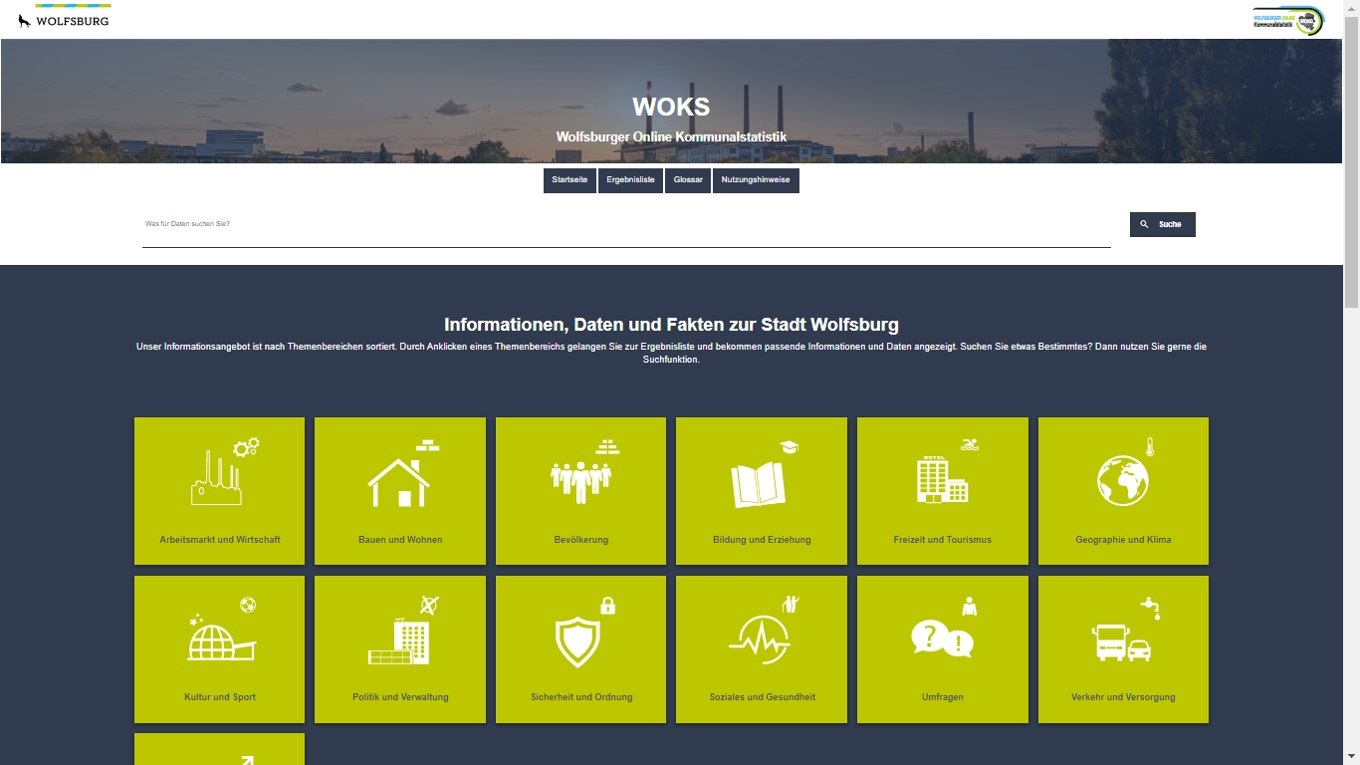This screenshot has width=1360, height=765.
Task: Open the Umfragen speech bubbles icon
Action: (x=942, y=635)
